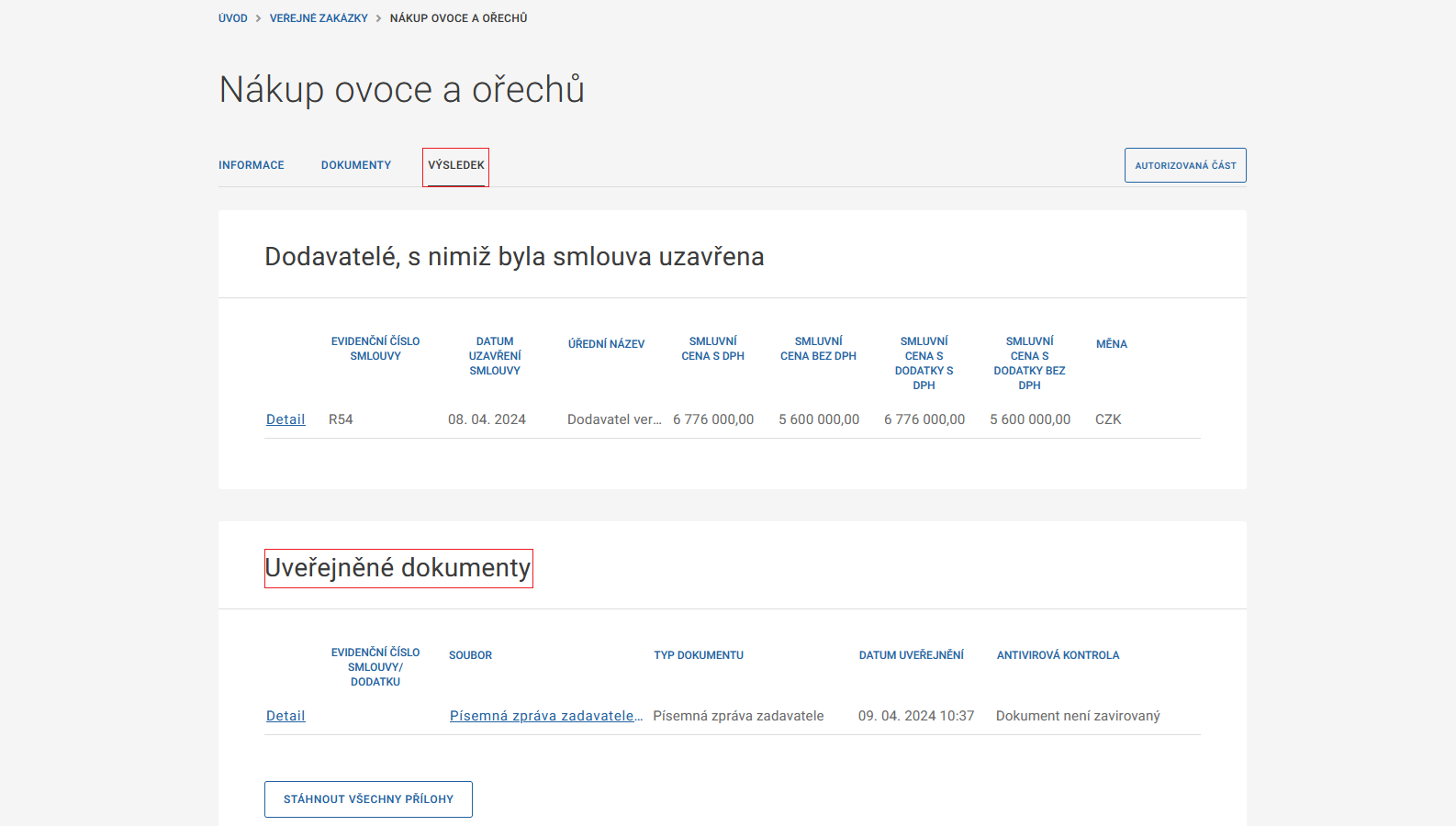
Task: Sort by DATUM UVEŘEJNĚNÍ column
Action: [911, 655]
